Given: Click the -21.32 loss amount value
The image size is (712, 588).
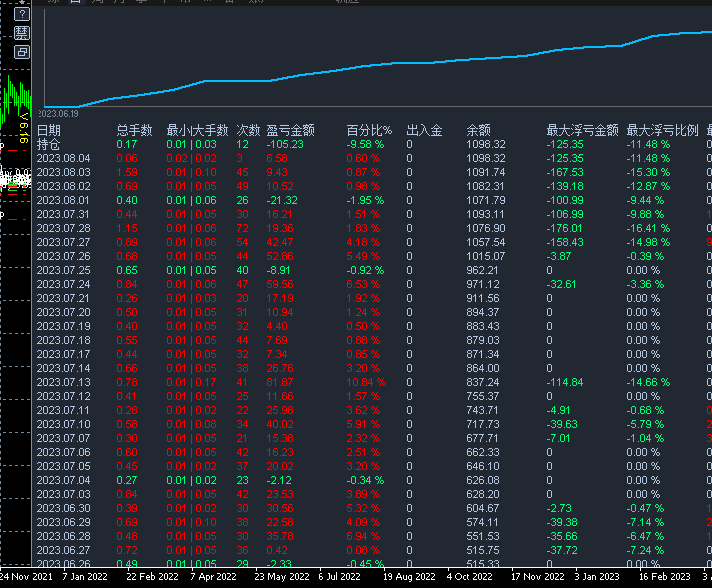Looking at the screenshot, I should pos(282,201).
